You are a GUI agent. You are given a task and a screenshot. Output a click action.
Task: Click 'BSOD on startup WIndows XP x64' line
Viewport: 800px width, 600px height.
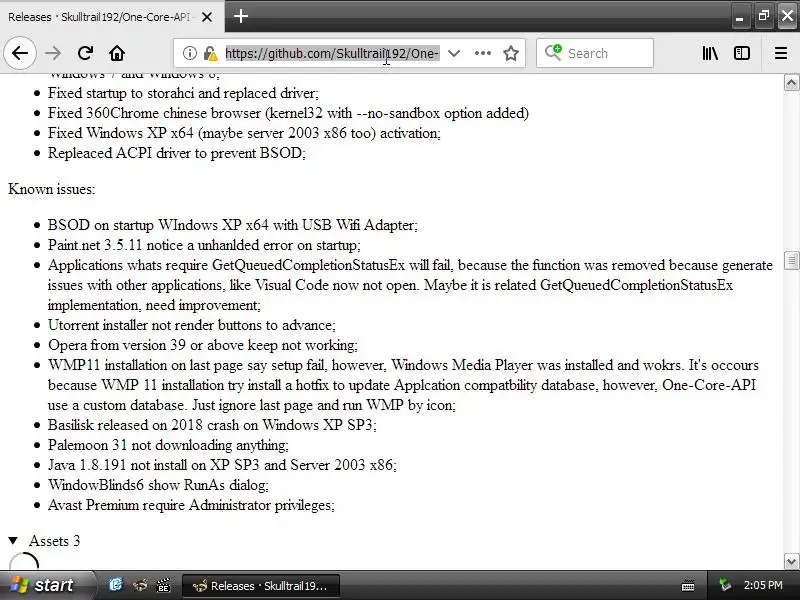click(x=233, y=225)
